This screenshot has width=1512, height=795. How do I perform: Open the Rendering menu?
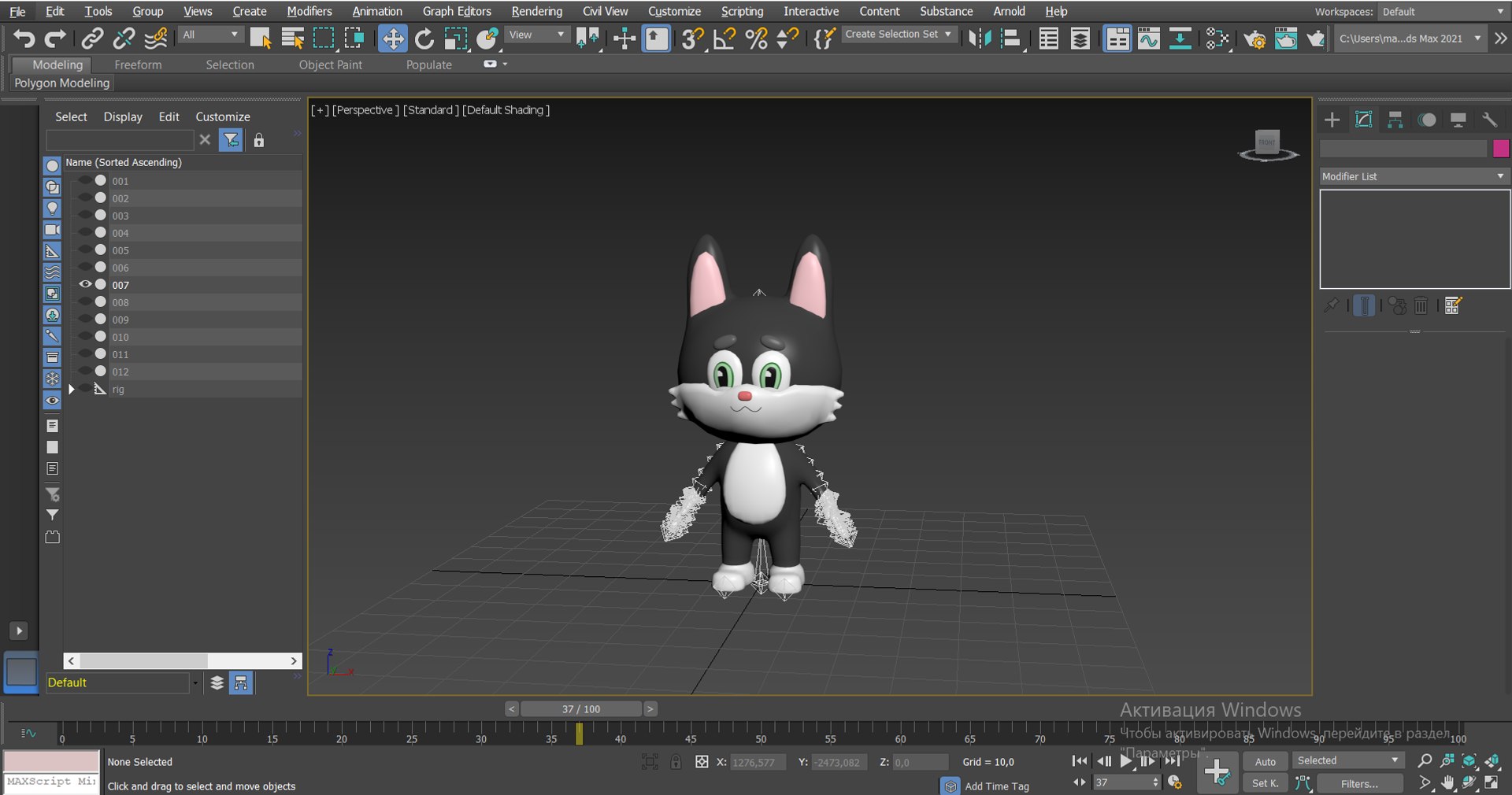[x=536, y=11]
